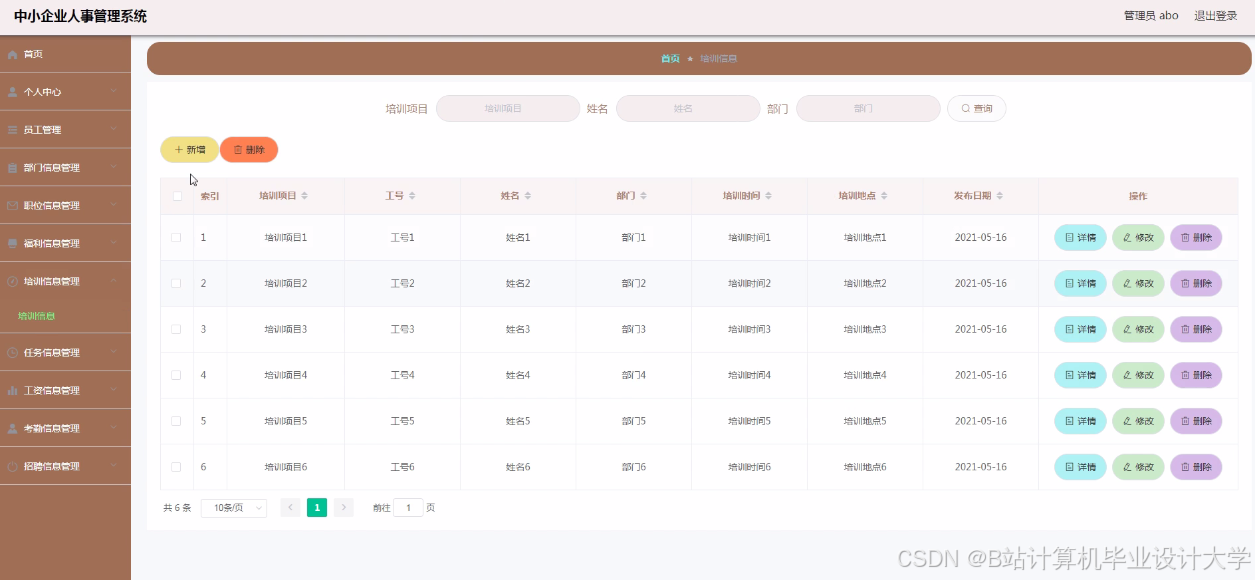Click the home icon beside 首页 in sidebar

13,54
